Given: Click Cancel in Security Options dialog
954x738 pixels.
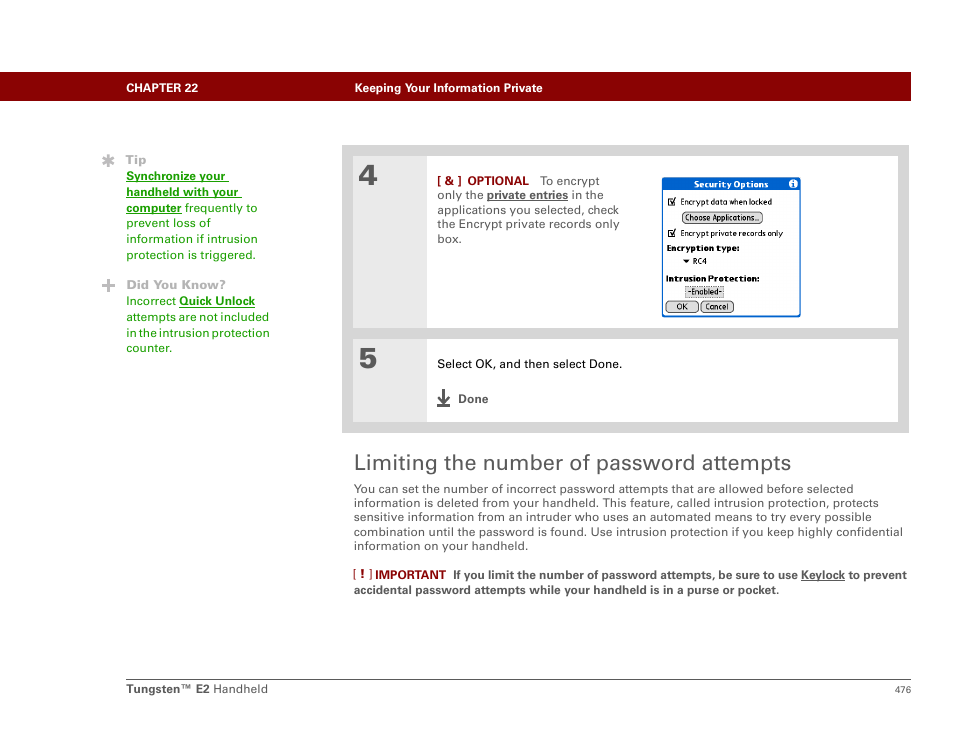Looking at the screenshot, I should [717, 307].
